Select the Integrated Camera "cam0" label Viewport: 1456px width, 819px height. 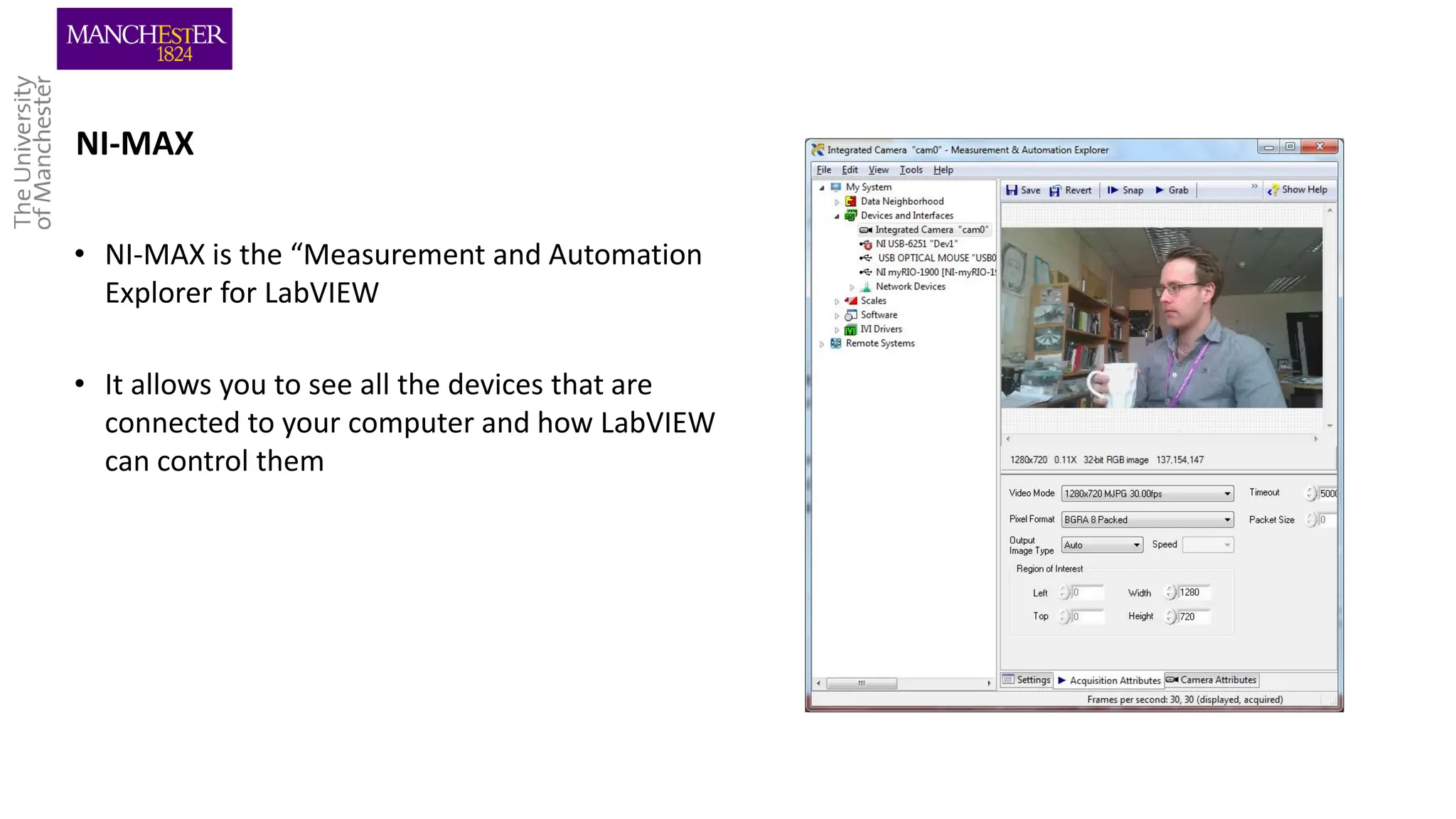(932, 230)
